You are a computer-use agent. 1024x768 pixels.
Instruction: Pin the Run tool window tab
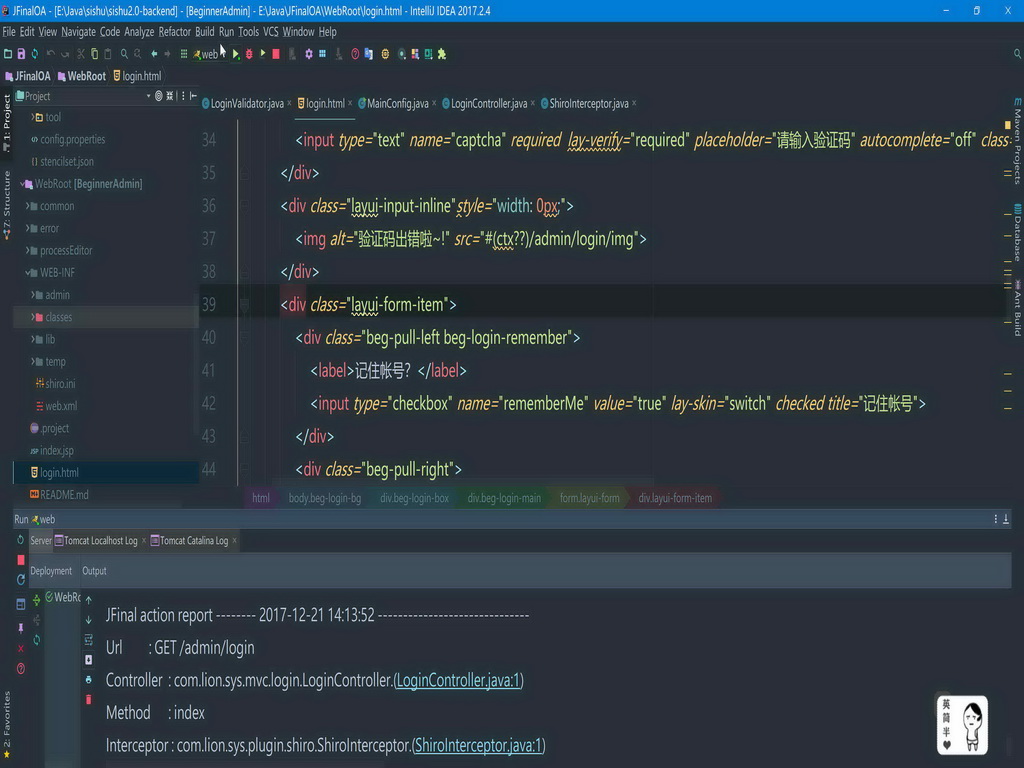tap(21, 628)
